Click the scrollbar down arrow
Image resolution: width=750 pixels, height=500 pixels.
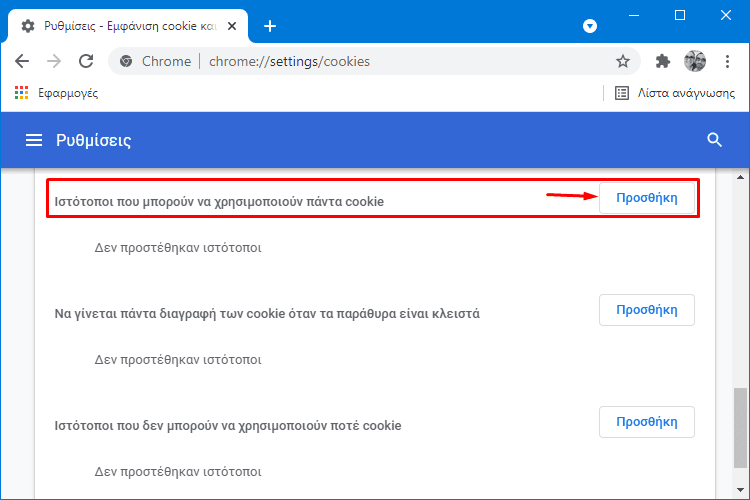click(740, 490)
